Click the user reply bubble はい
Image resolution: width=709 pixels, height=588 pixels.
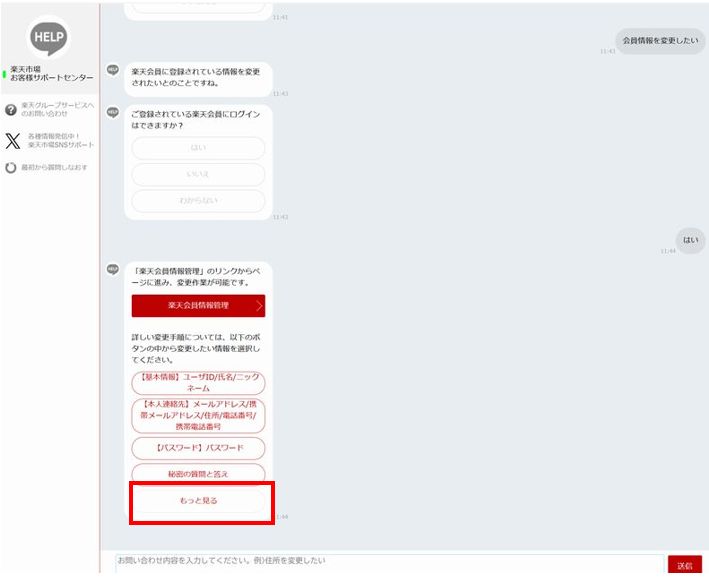690,240
